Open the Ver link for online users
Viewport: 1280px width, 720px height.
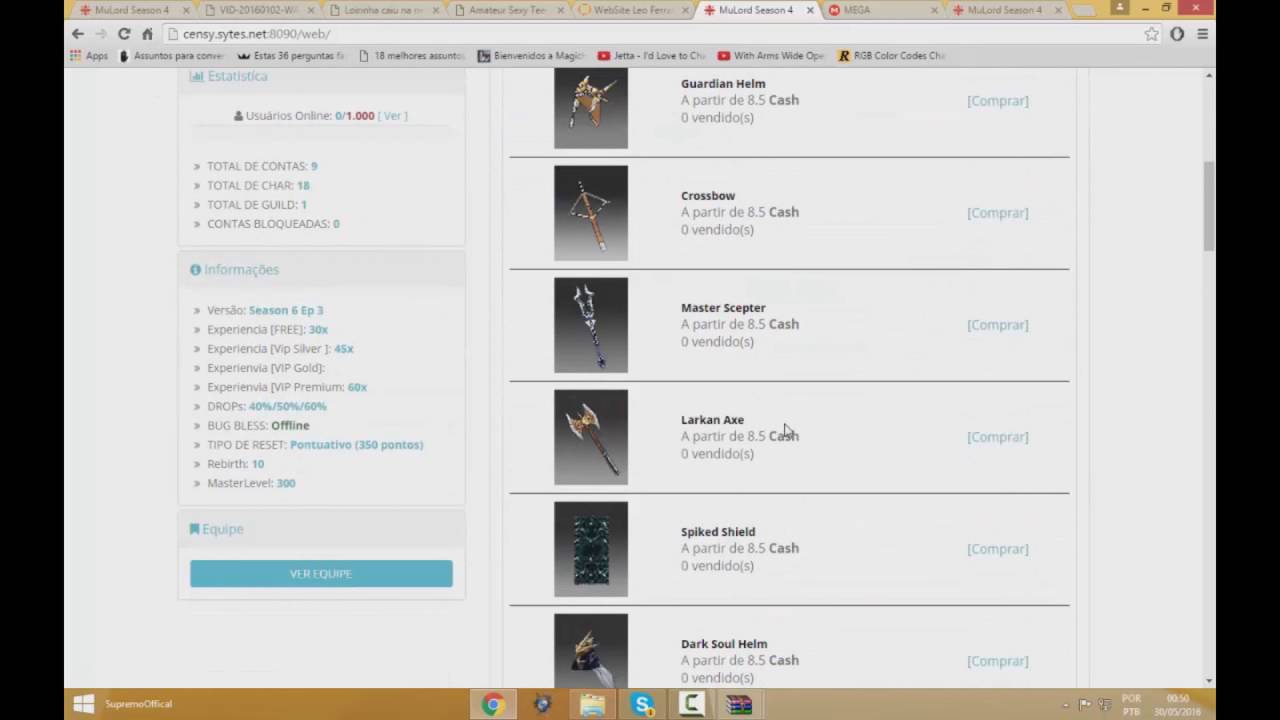[x=393, y=116]
